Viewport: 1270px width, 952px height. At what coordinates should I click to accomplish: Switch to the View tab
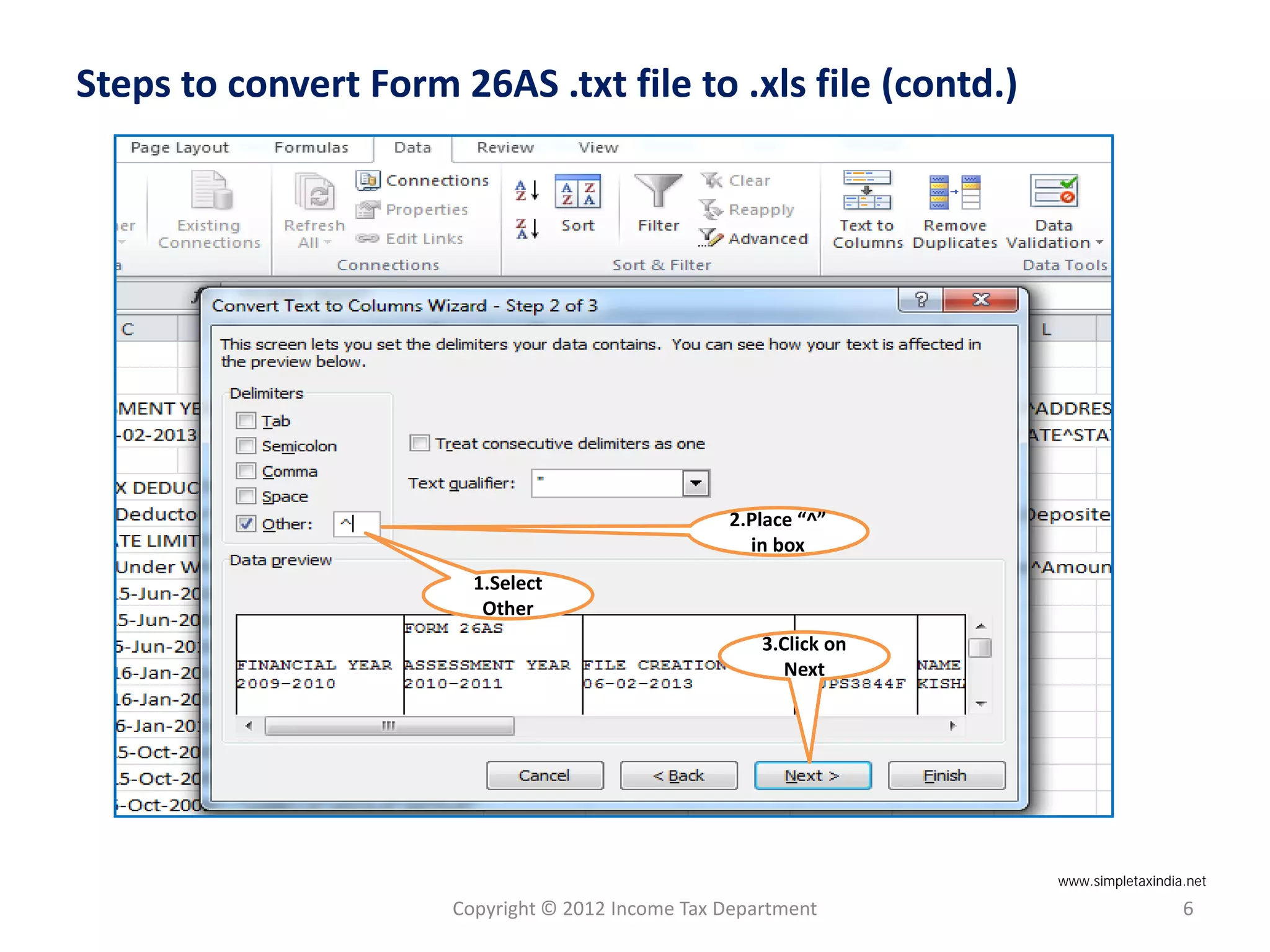pyautogui.click(x=598, y=148)
